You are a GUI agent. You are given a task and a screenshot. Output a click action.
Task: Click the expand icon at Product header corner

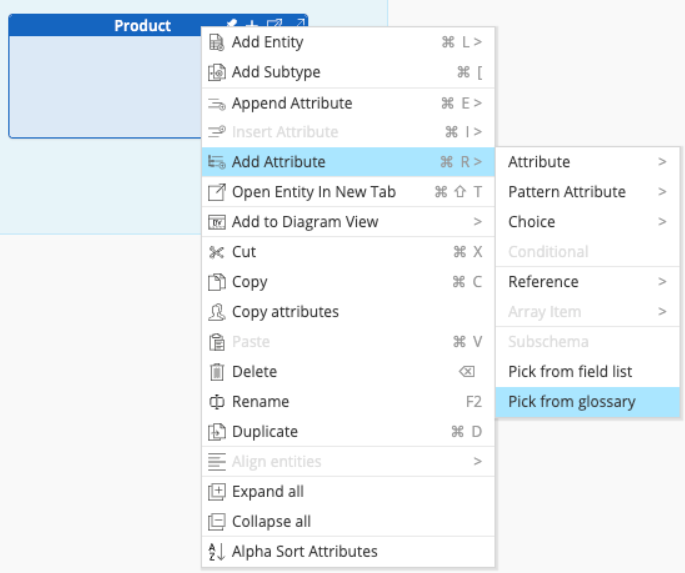point(299,23)
